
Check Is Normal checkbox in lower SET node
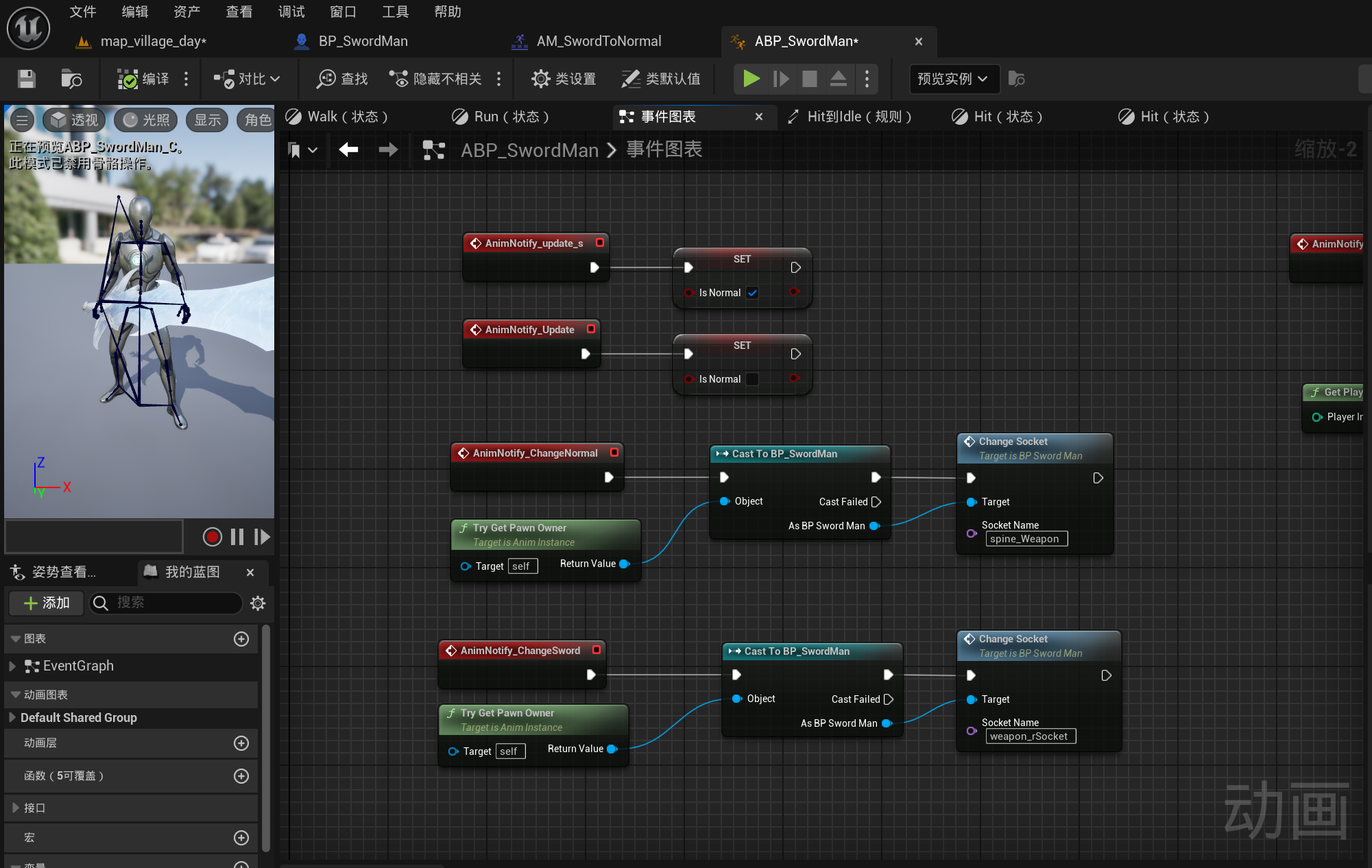click(x=752, y=379)
